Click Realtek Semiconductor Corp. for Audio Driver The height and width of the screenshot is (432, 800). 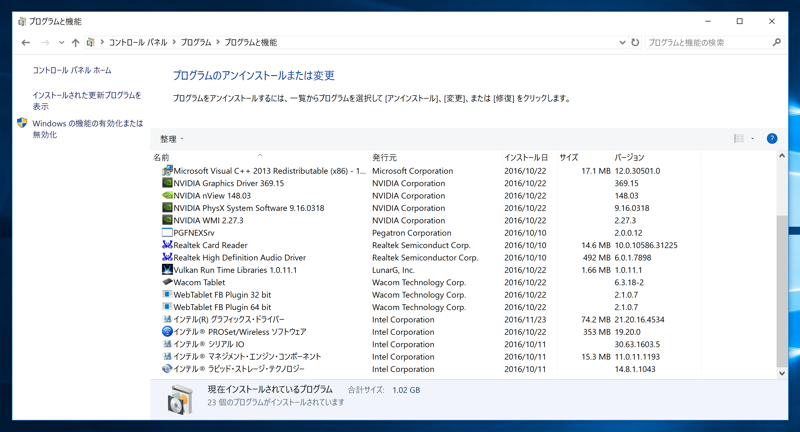click(x=425, y=258)
